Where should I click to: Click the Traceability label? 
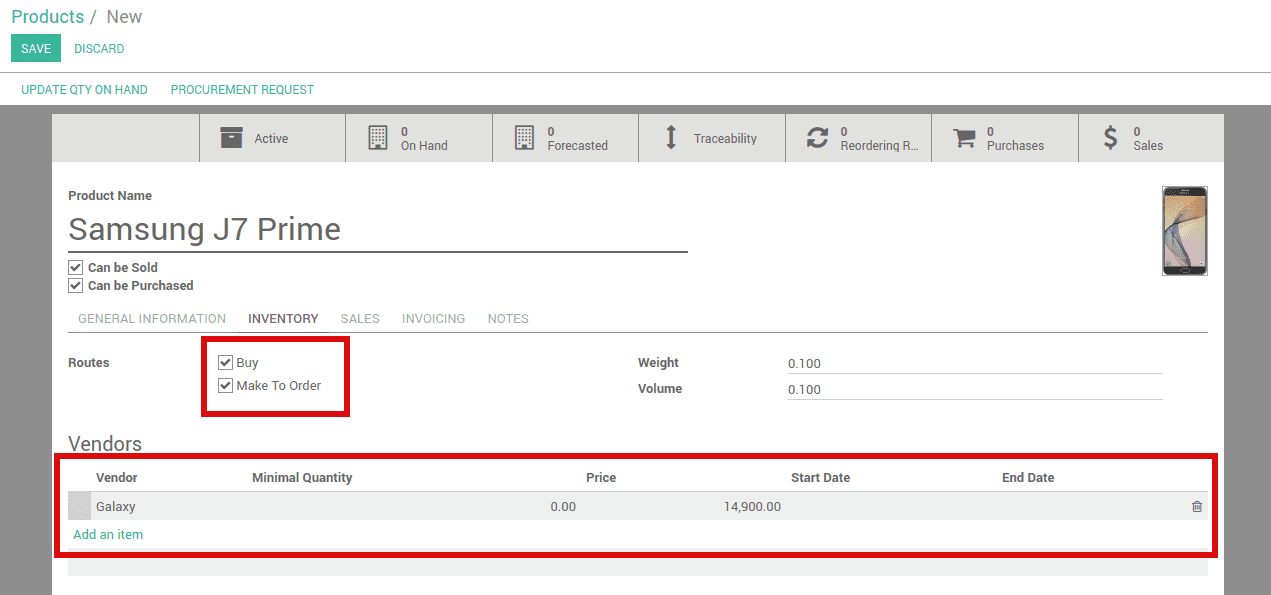point(725,138)
